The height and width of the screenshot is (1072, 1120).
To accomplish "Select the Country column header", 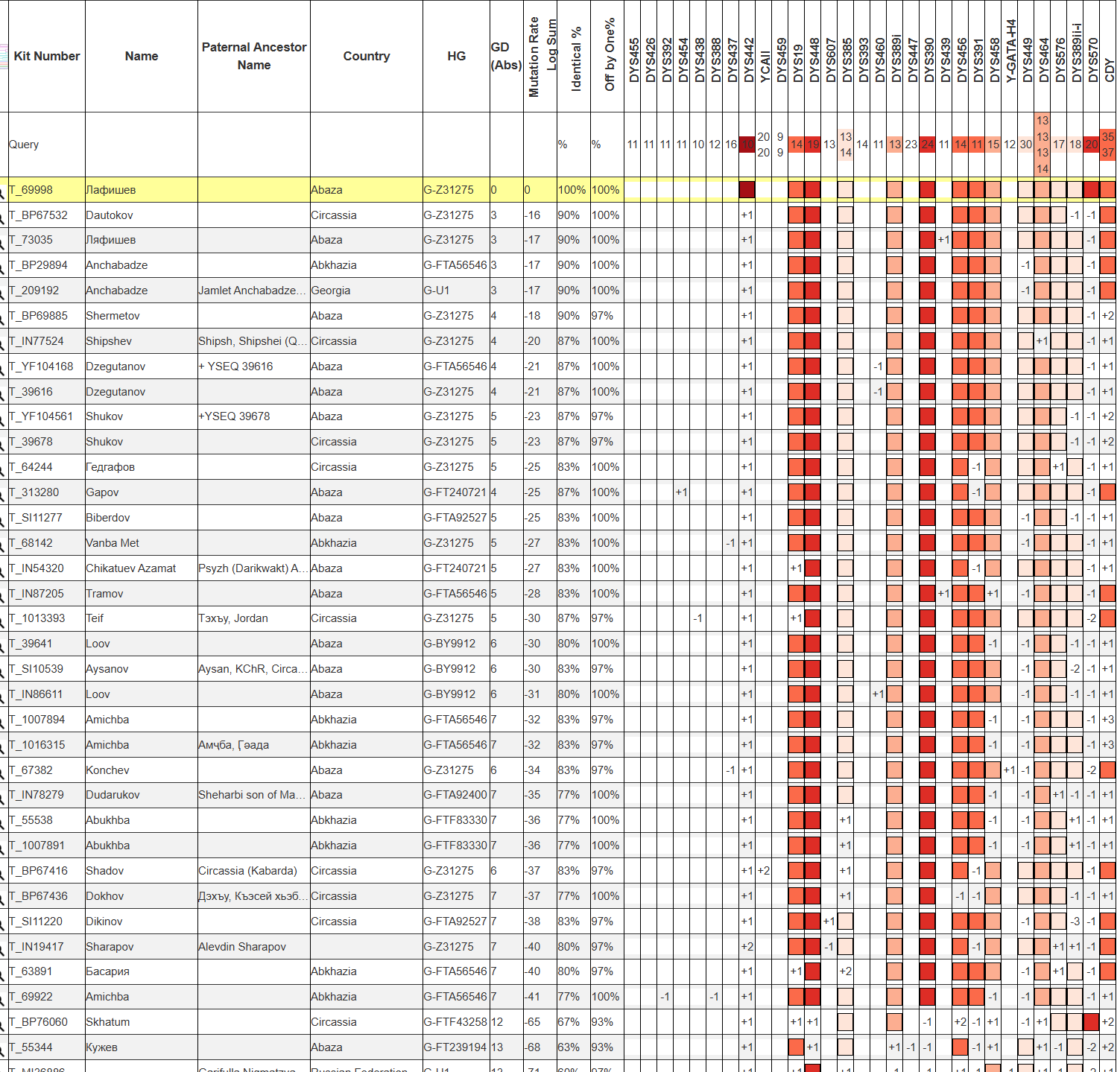I will 366,57.
